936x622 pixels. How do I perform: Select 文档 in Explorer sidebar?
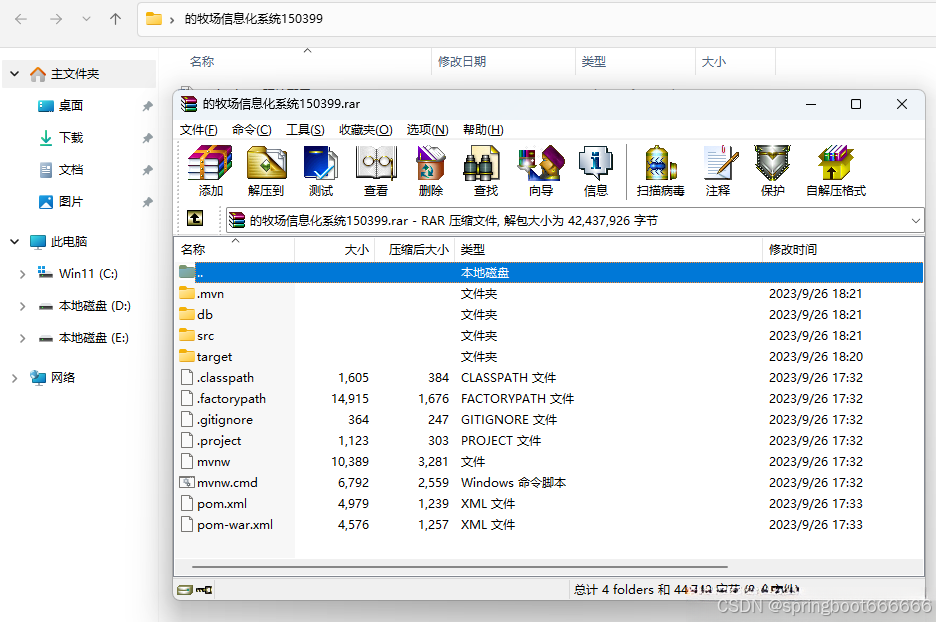click(70, 170)
